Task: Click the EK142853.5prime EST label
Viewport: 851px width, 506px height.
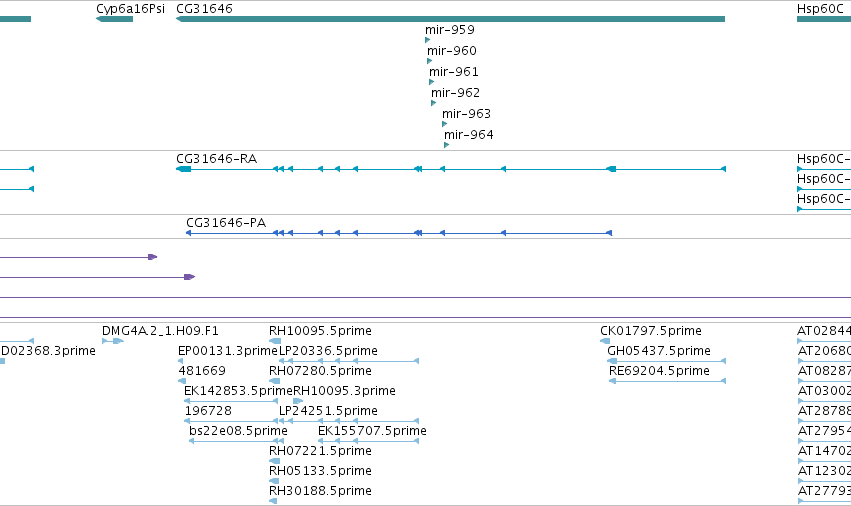Action: click(x=238, y=391)
